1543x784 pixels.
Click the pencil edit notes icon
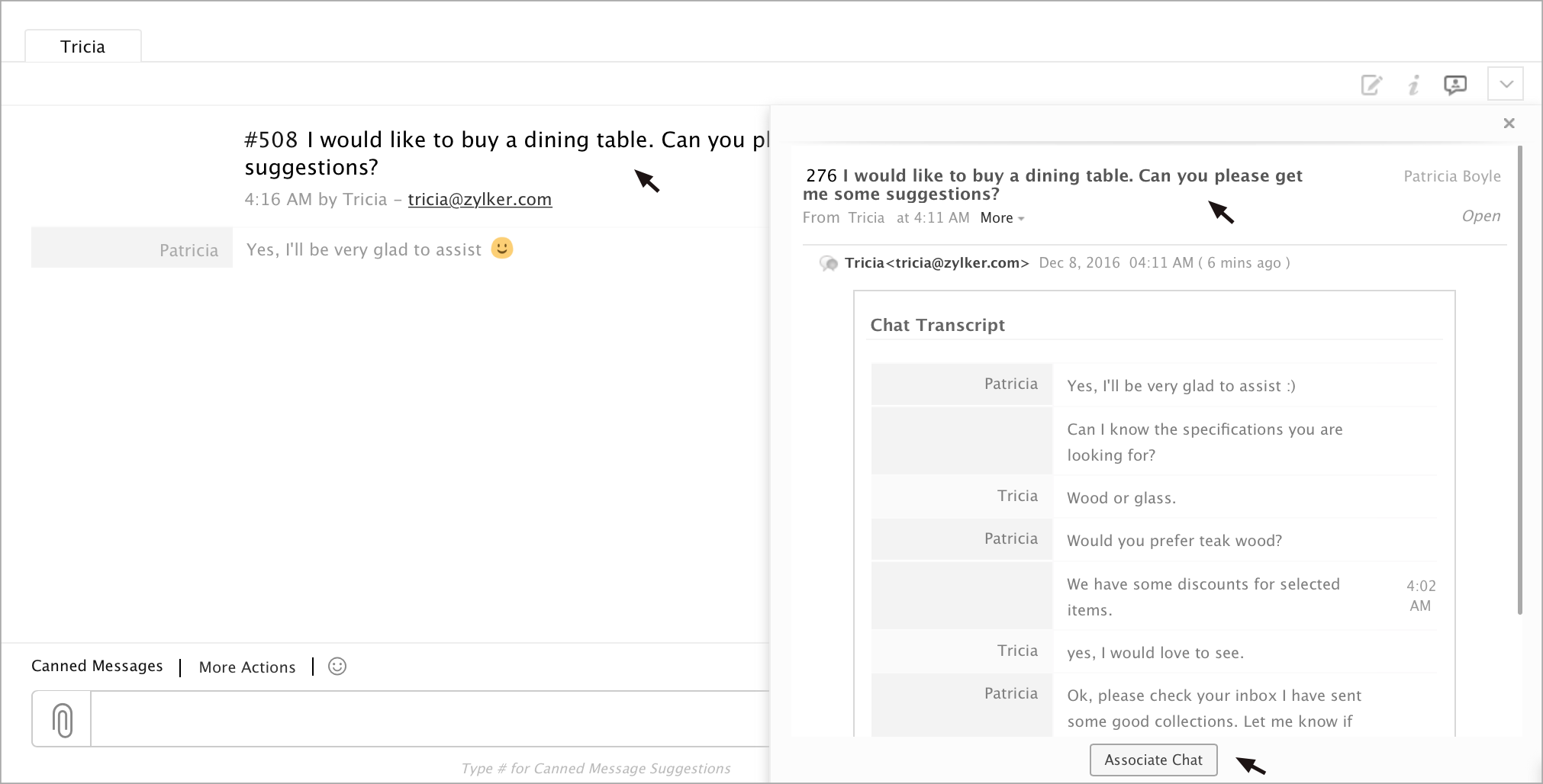click(1371, 85)
